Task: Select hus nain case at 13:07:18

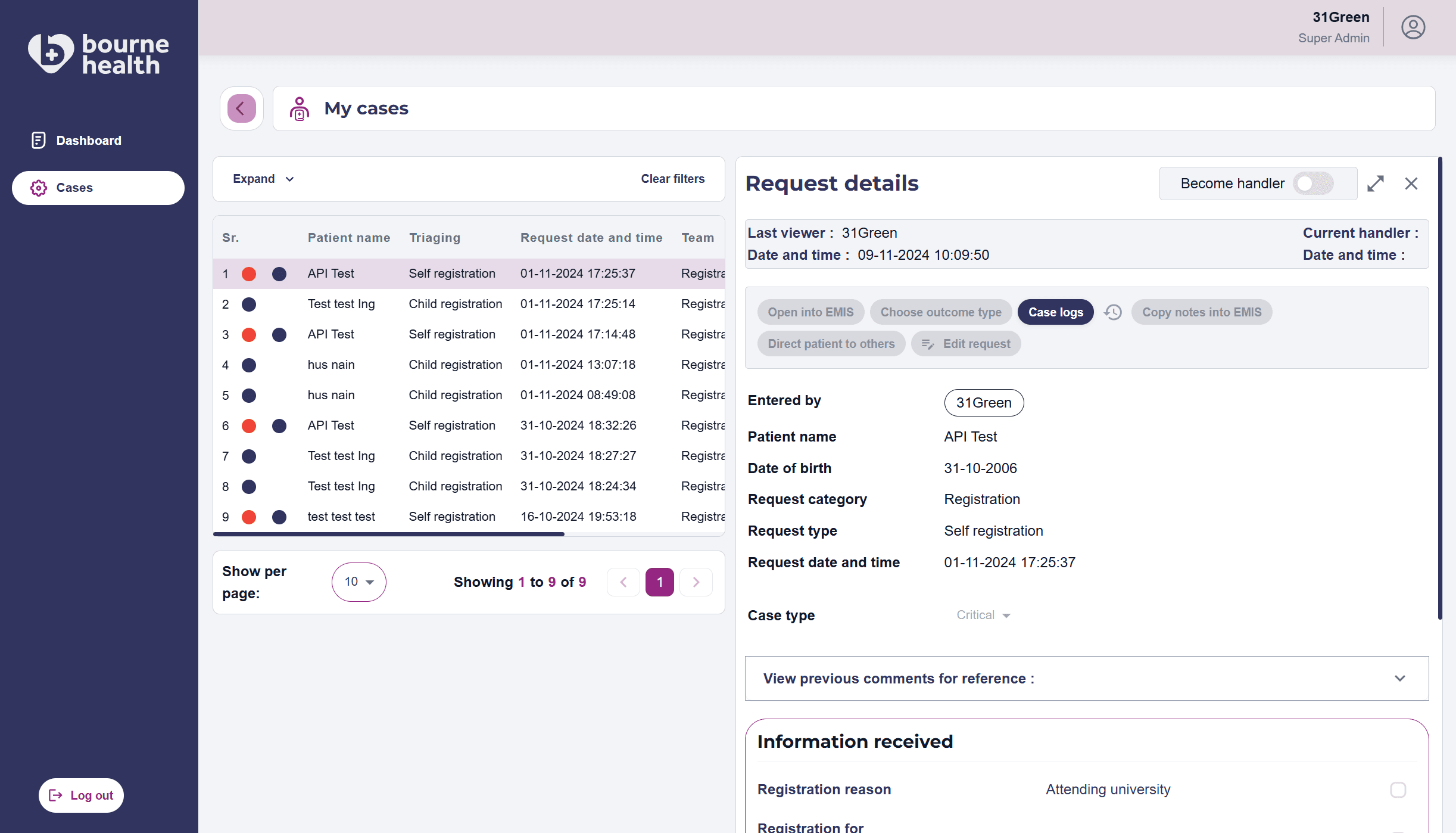Action: 469,365
